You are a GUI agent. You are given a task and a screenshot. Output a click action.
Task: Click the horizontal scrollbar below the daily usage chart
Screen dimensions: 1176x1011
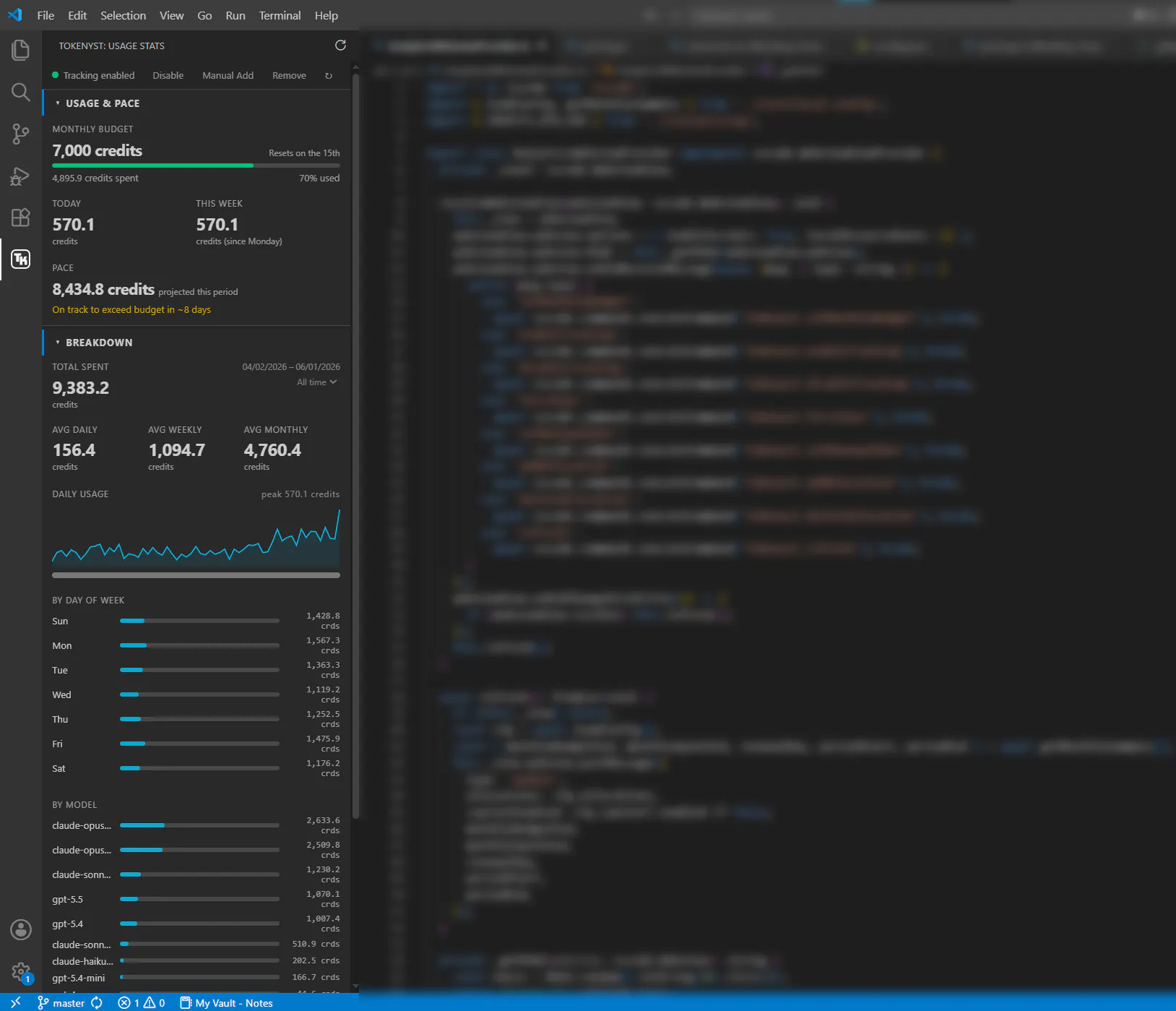[196, 575]
